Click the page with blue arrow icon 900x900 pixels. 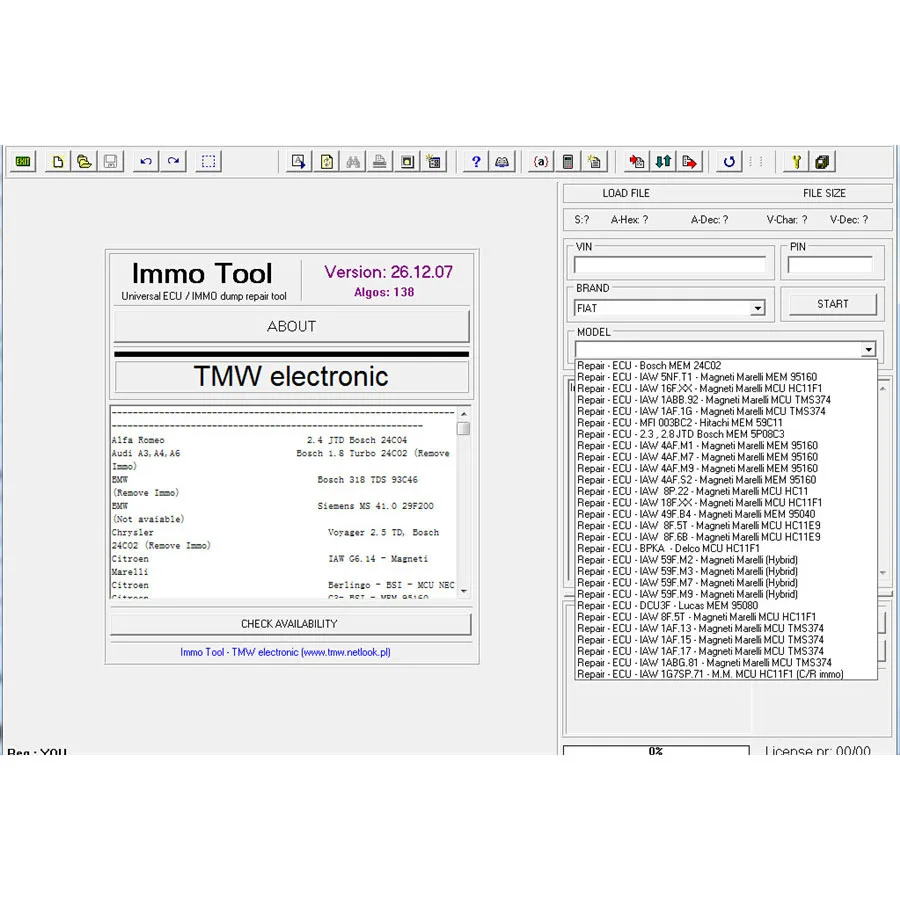299,161
